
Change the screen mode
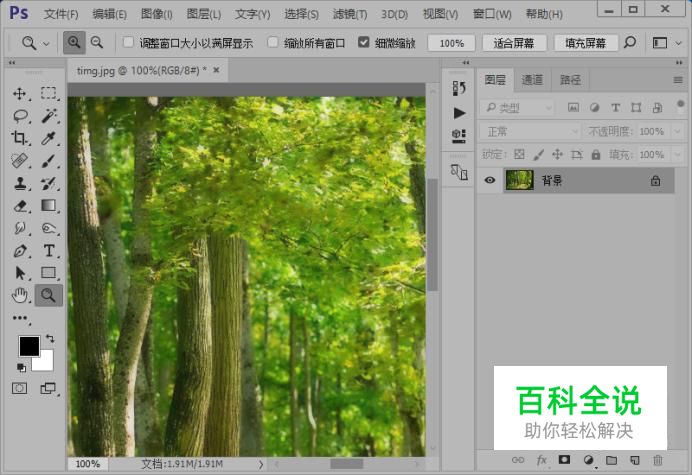48,388
